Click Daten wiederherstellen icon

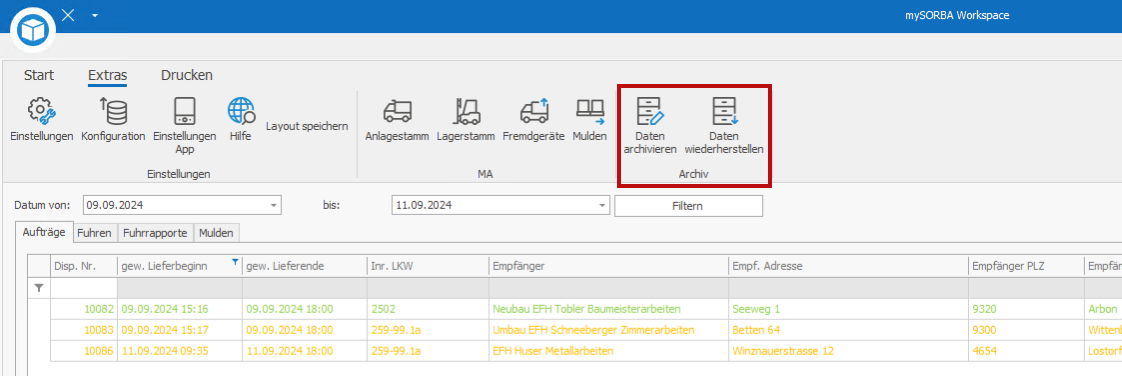pyautogui.click(x=724, y=112)
